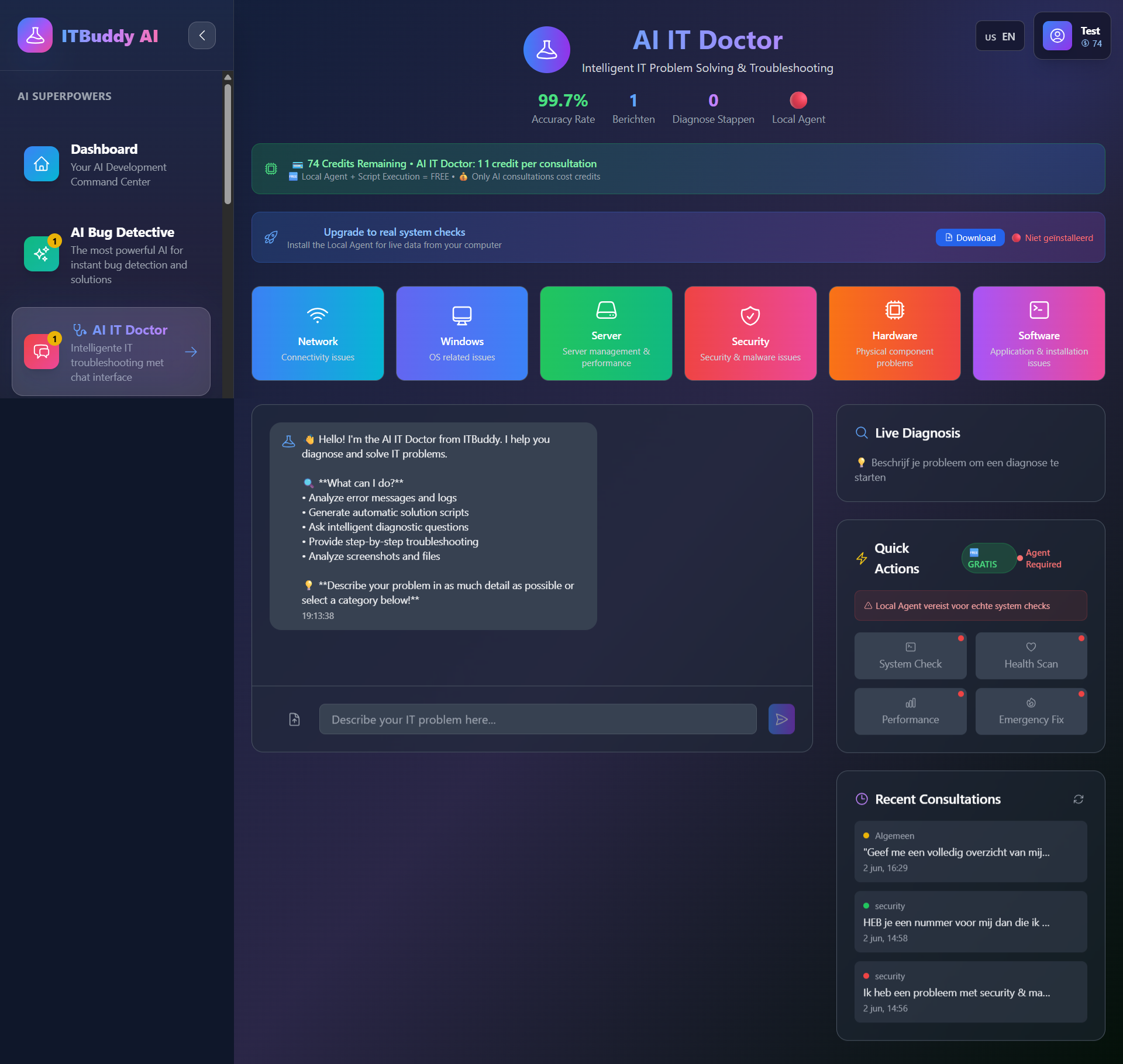Click the Recent Consultations clock icon
Screen dimensions: 1123x1064
[862, 799]
